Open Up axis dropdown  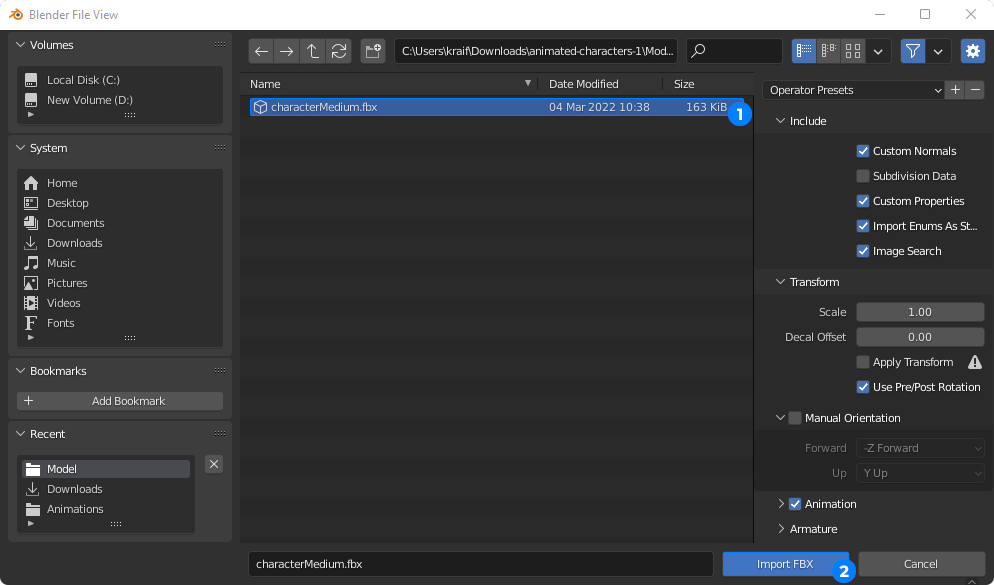point(920,473)
